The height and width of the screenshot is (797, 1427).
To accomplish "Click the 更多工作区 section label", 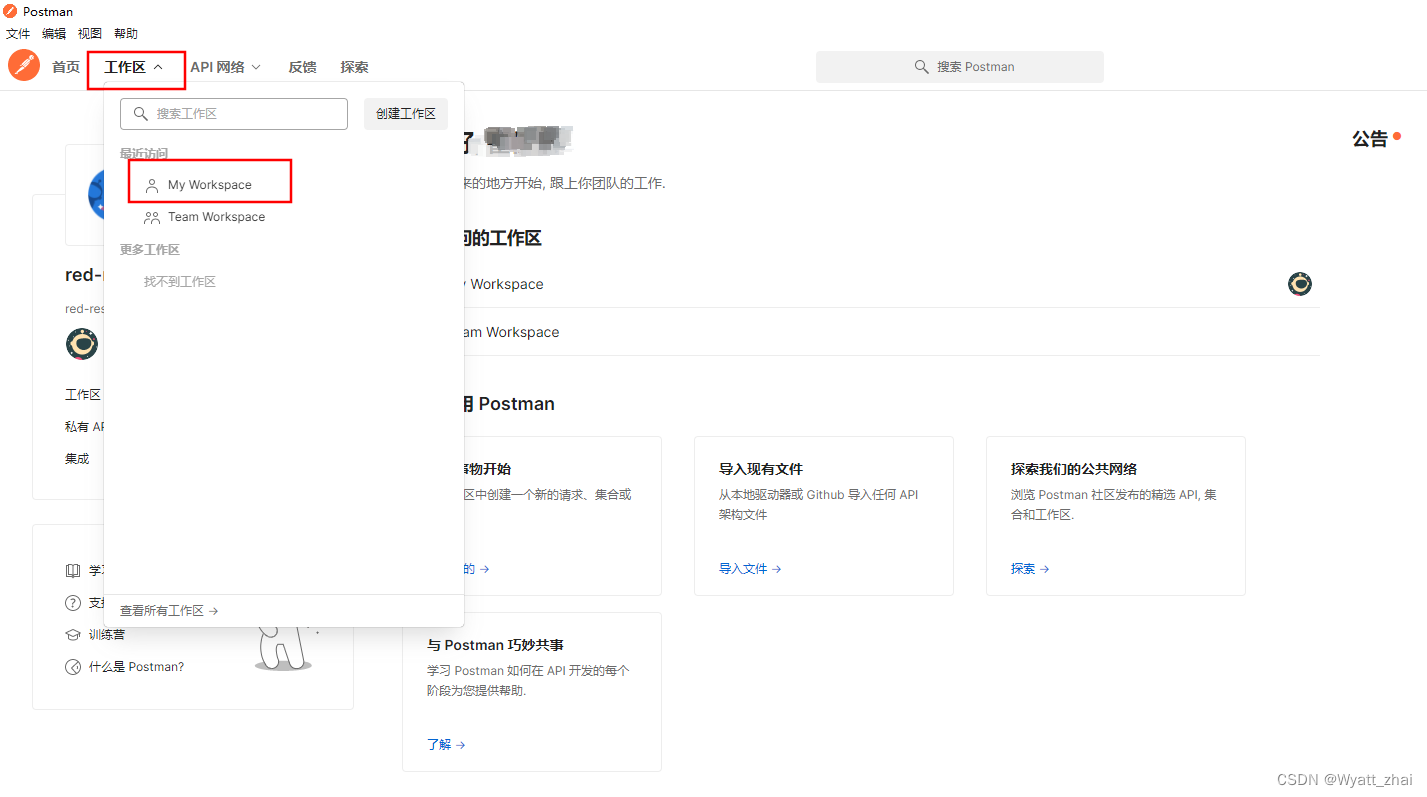I will [x=150, y=250].
